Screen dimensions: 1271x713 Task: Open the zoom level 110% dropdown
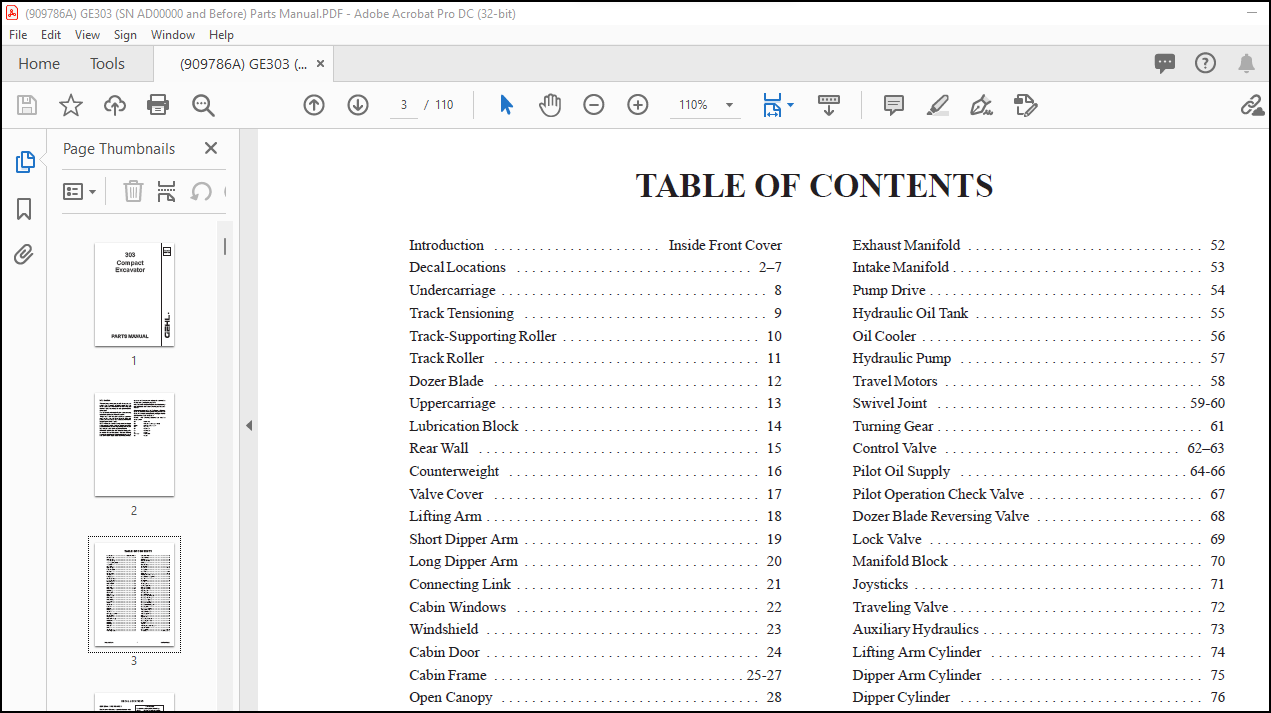[706, 105]
